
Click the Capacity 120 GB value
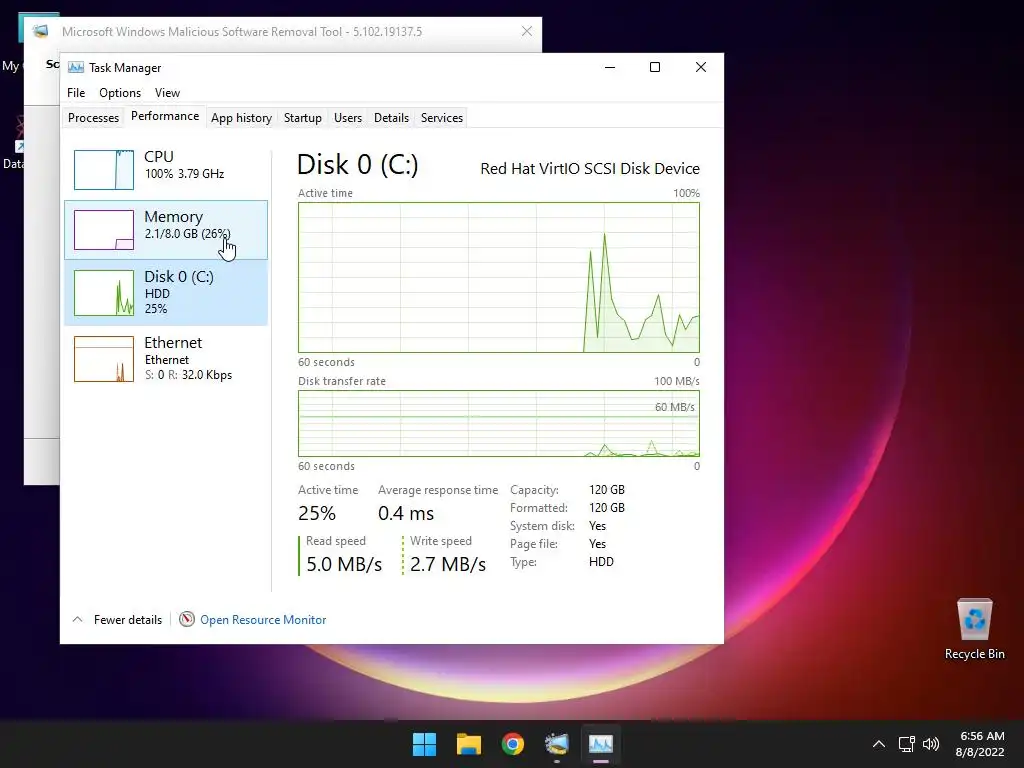607,490
